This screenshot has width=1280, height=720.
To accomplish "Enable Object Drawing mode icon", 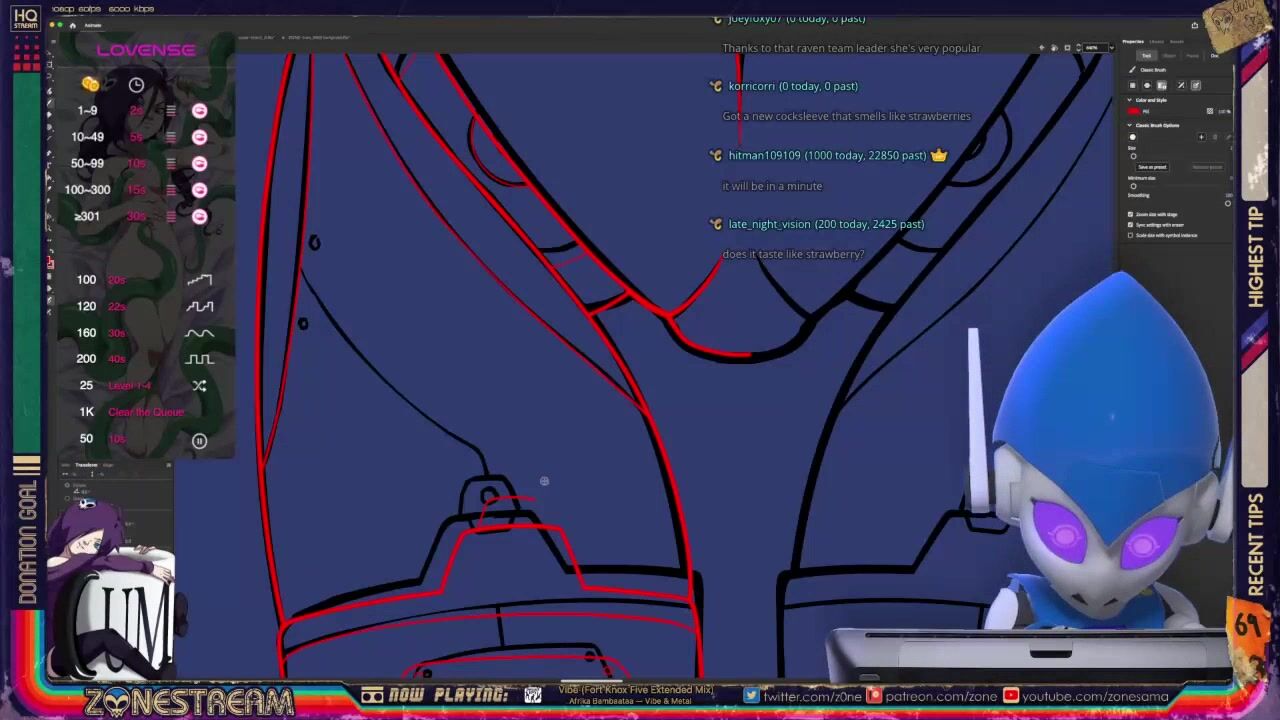I will coord(1132,86).
